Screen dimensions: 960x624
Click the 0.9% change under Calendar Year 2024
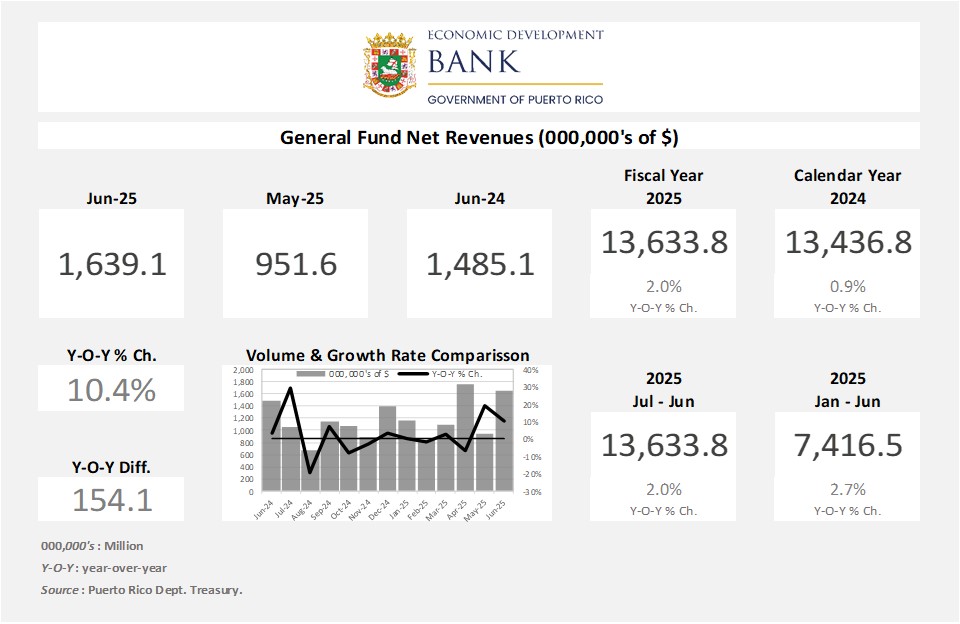click(848, 286)
